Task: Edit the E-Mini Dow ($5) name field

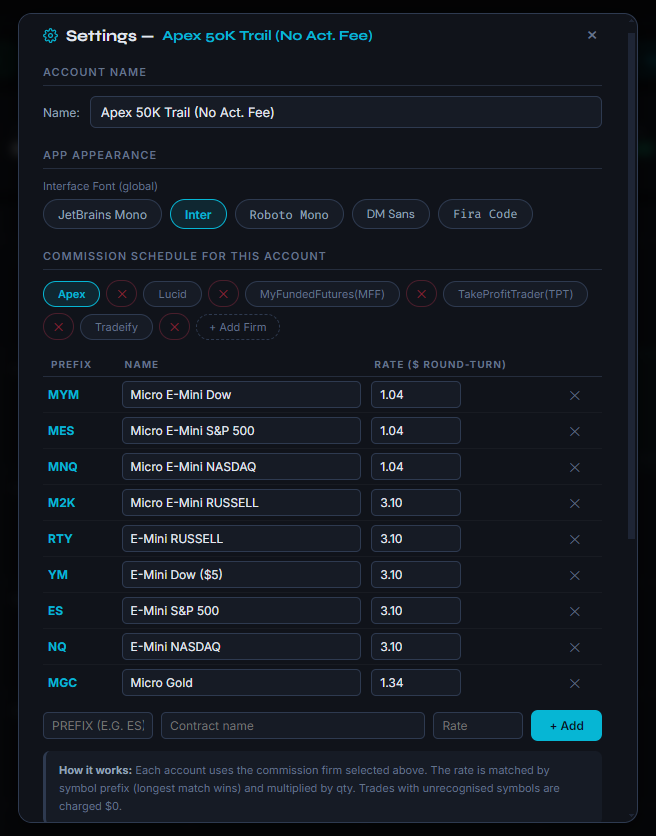Action: [241, 575]
